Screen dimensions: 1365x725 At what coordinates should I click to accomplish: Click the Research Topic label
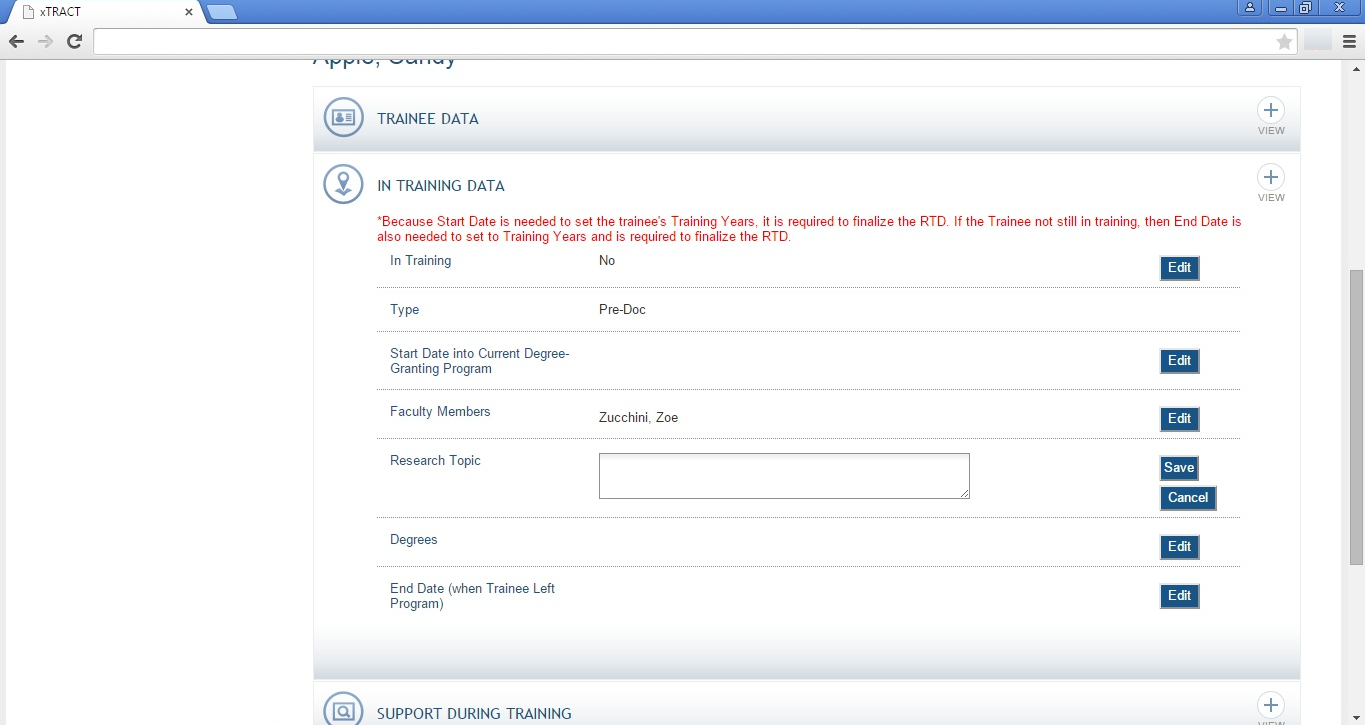435,461
